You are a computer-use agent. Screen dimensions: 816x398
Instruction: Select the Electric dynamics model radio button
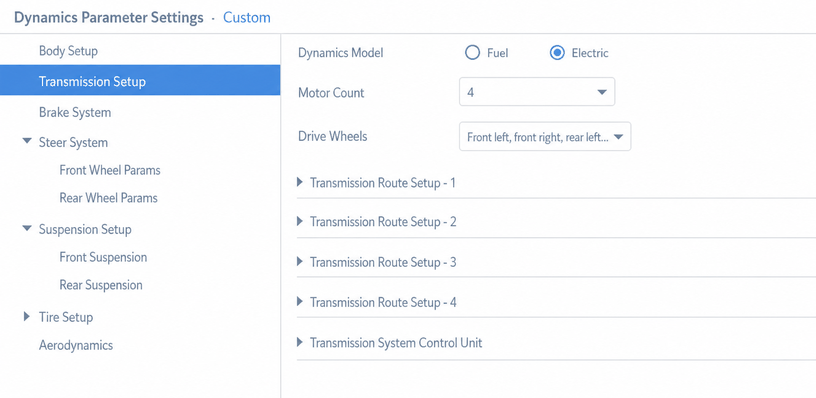[557, 53]
